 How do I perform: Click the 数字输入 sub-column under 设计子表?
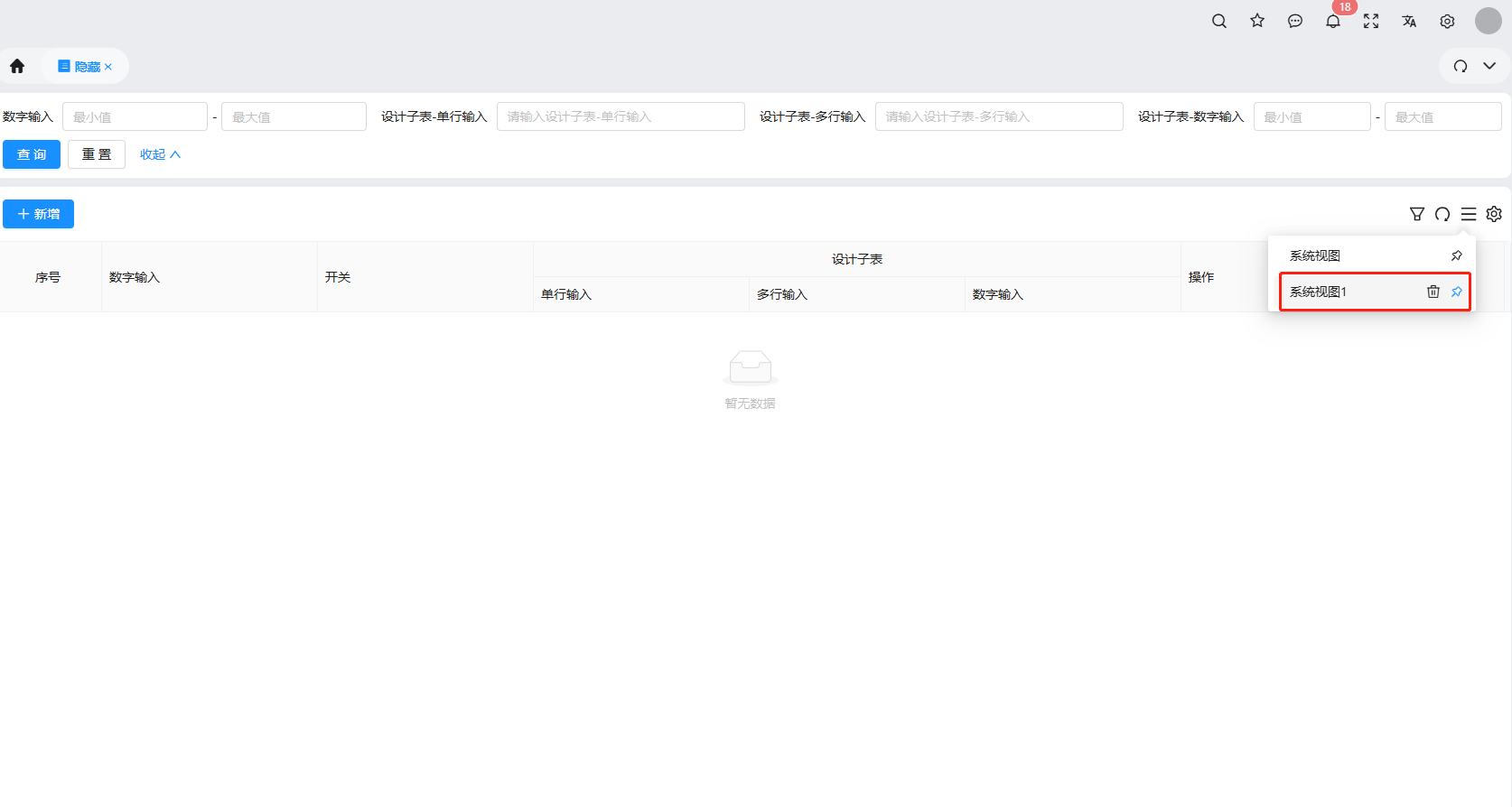tap(1073, 294)
